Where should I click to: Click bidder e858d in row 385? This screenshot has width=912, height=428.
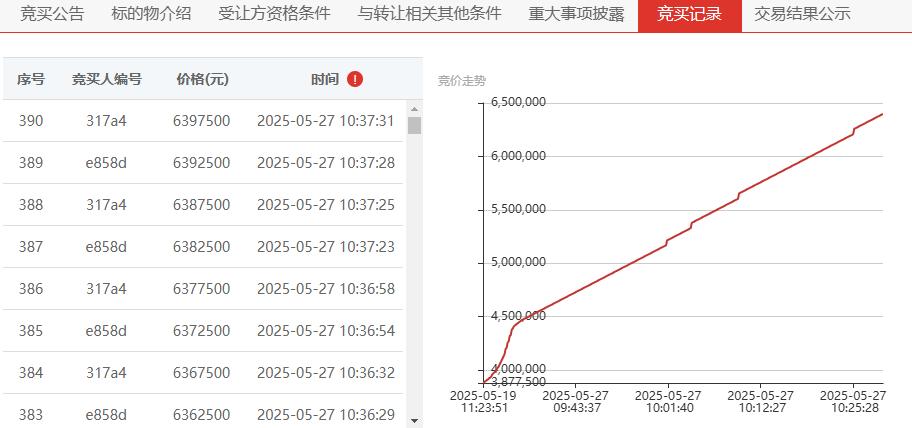[x=106, y=331]
